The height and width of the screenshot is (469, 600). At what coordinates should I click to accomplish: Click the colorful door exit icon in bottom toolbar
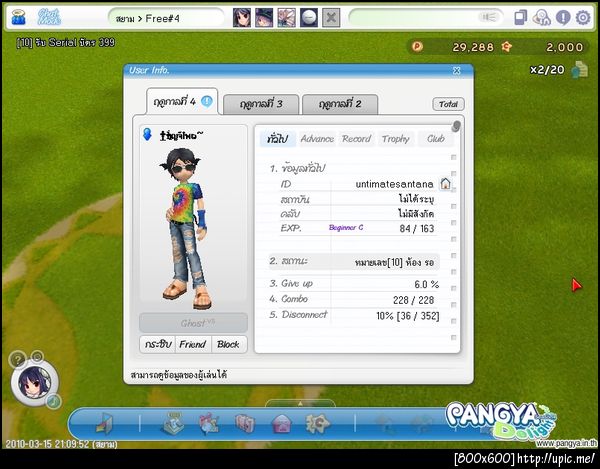(x=104, y=423)
